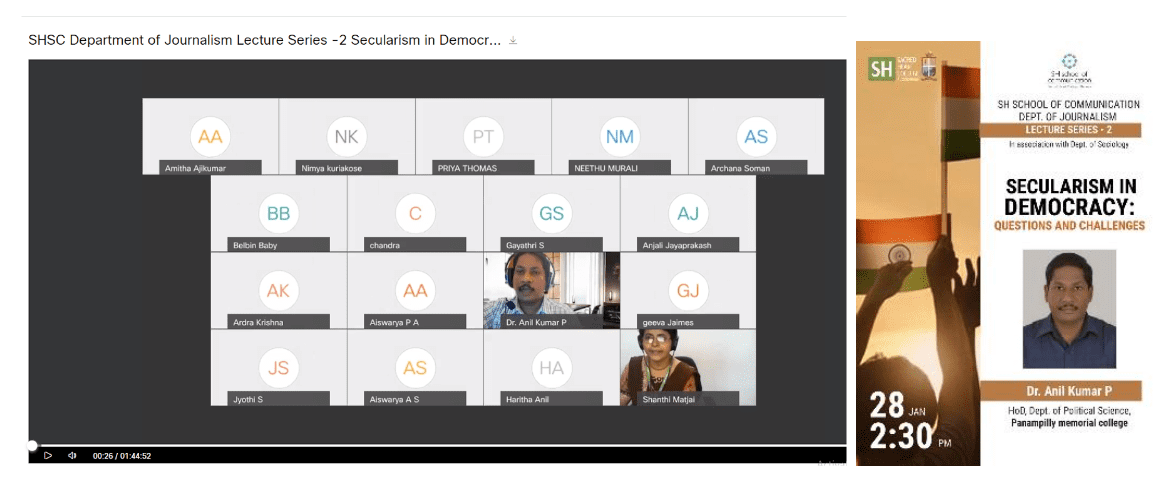Click the Haritha Anil name label
This screenshot has width=1171, height=493.
click(x=529, y=400)
